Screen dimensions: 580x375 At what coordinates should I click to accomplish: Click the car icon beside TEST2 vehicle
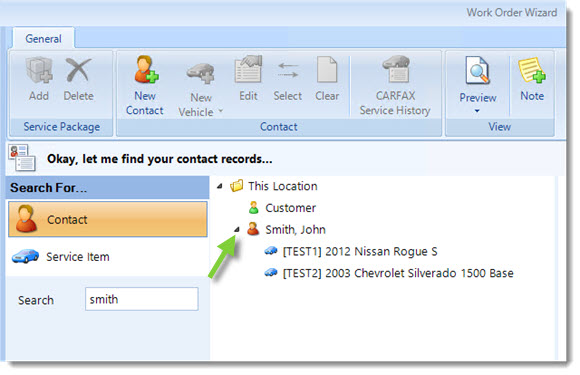tap(271, 273)
